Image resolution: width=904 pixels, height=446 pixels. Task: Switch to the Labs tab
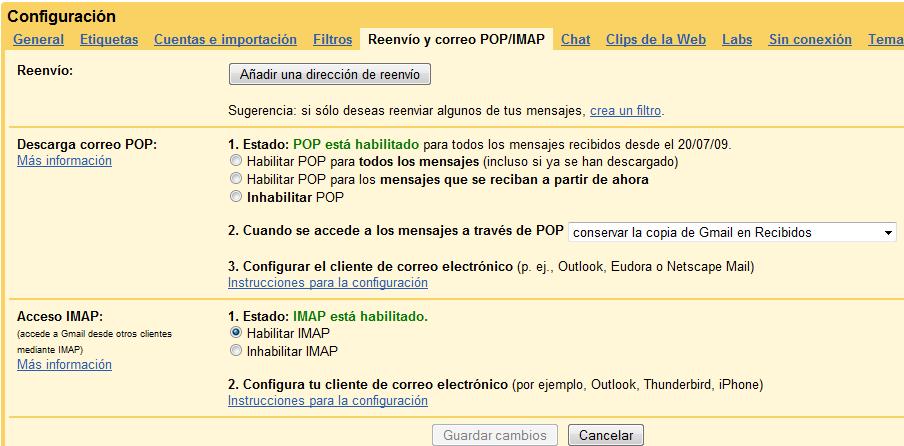(737, 40)
